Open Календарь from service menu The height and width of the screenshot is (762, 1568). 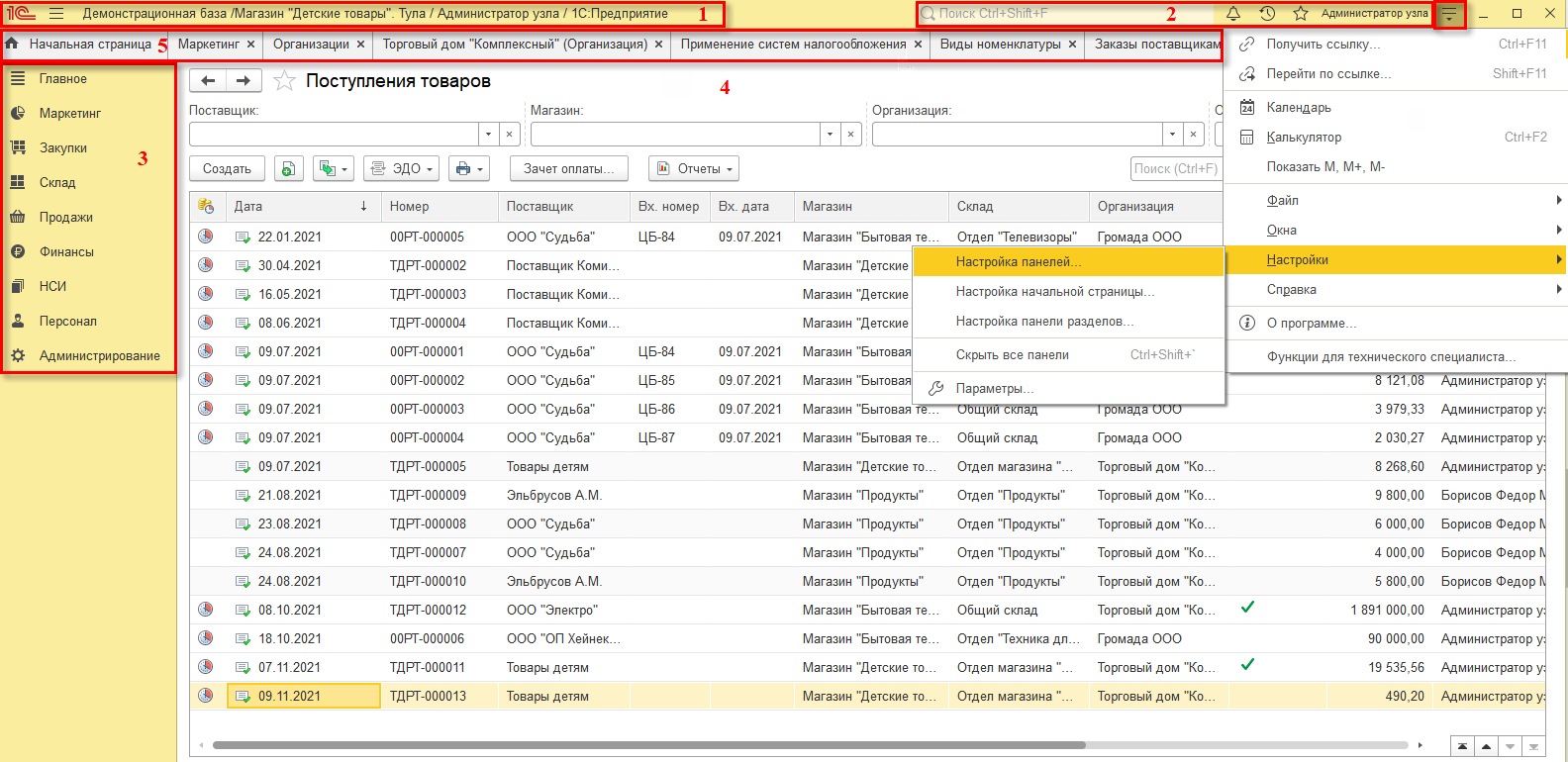tap(1396, 108)
